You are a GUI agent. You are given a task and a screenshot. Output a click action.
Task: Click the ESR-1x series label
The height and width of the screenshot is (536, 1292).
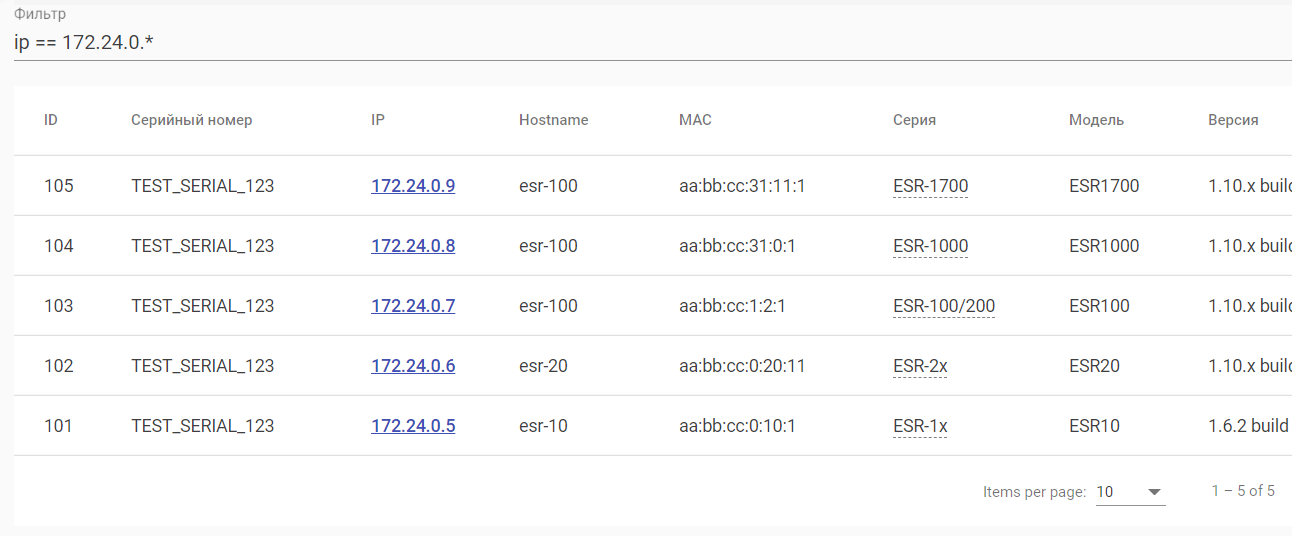pos(920,426)
